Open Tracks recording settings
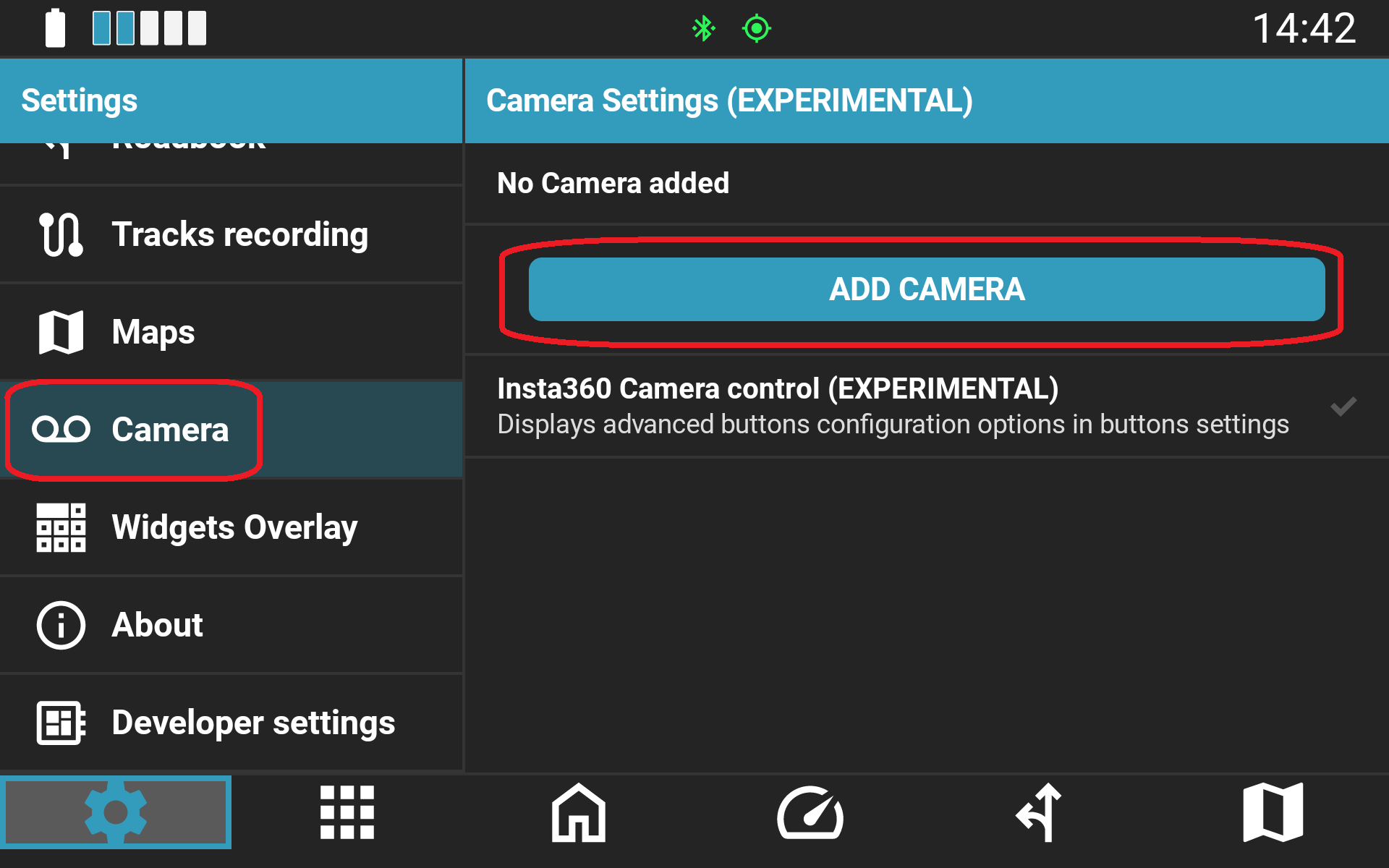This screenshot has width=1389, height=868. [231, 234]
